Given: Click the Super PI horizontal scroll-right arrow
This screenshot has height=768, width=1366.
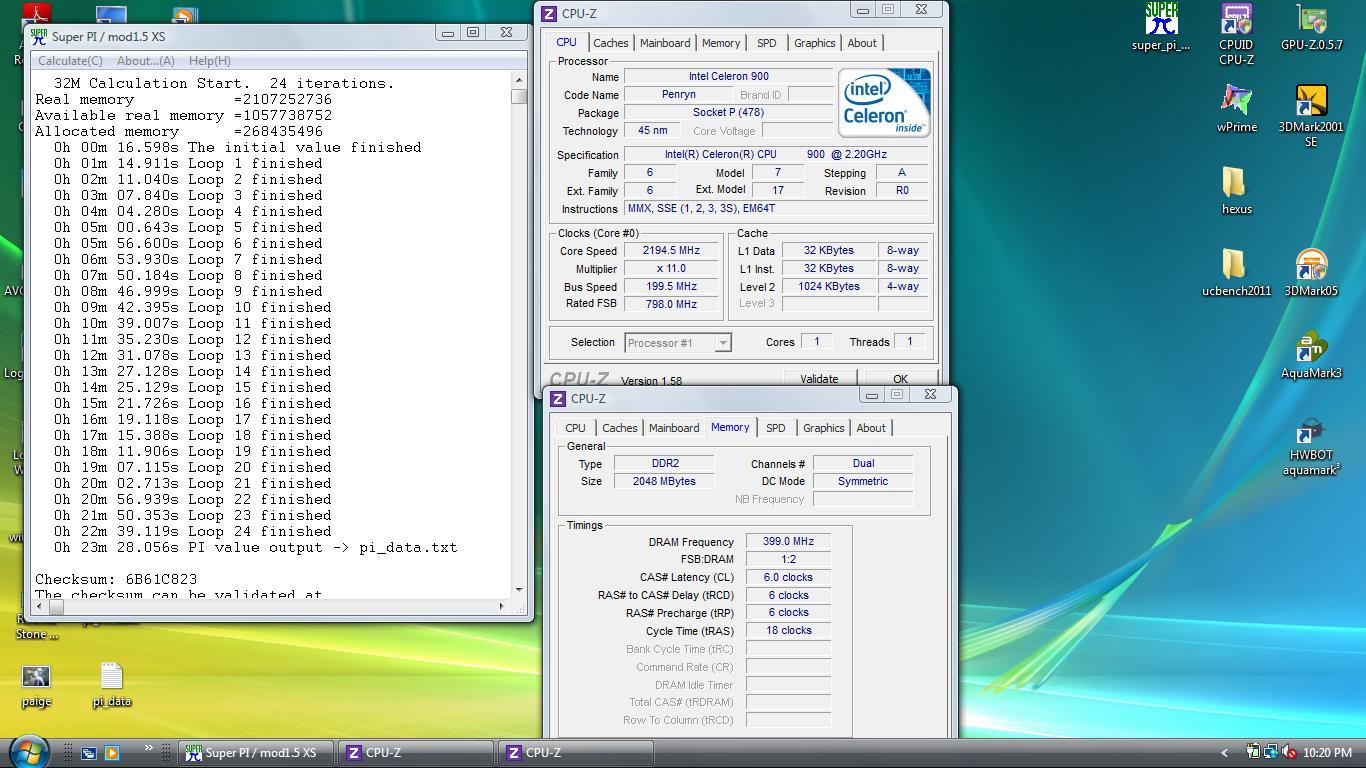Looking at the screenshot, I should pos(501,606).
